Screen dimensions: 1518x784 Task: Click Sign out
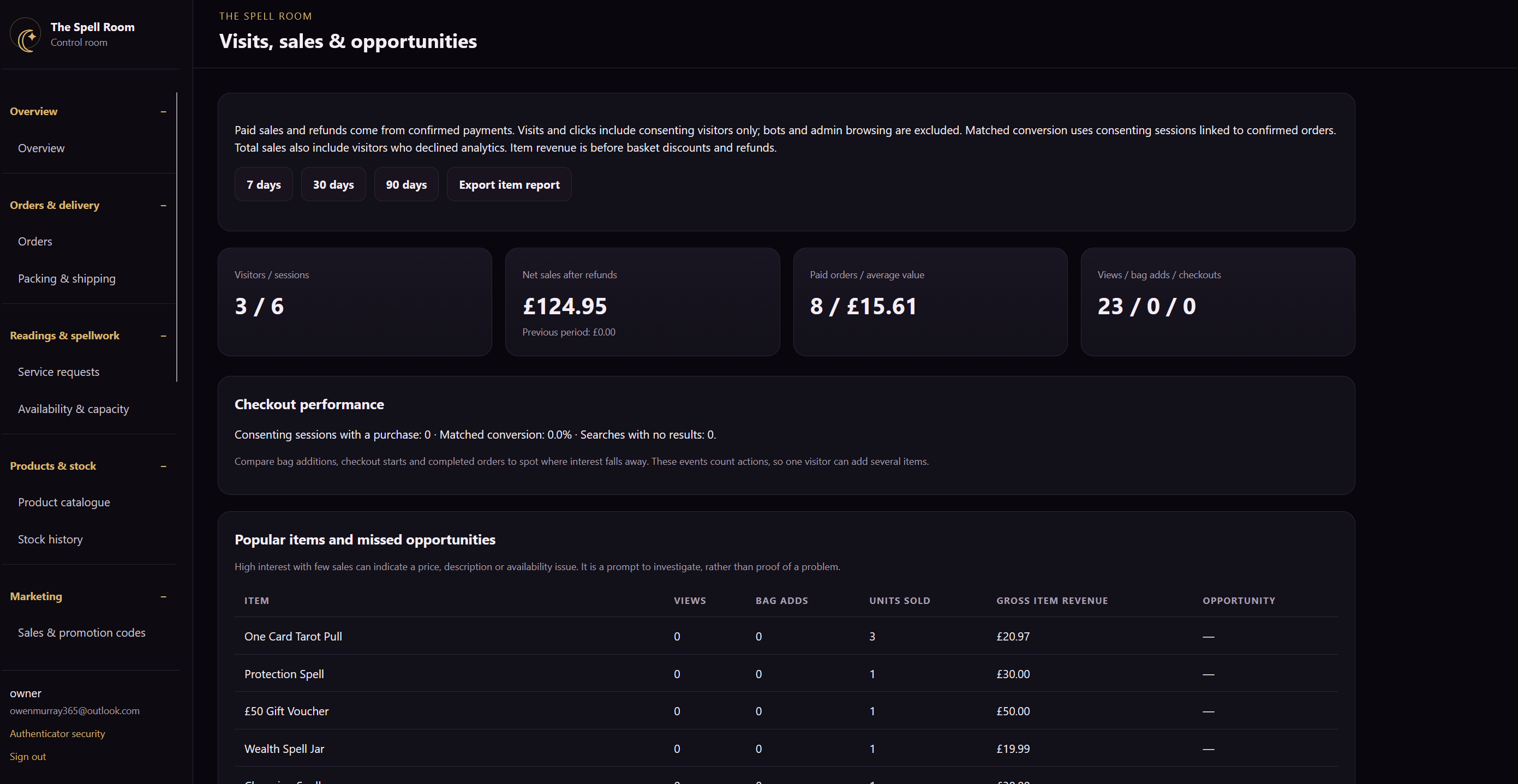28,756
